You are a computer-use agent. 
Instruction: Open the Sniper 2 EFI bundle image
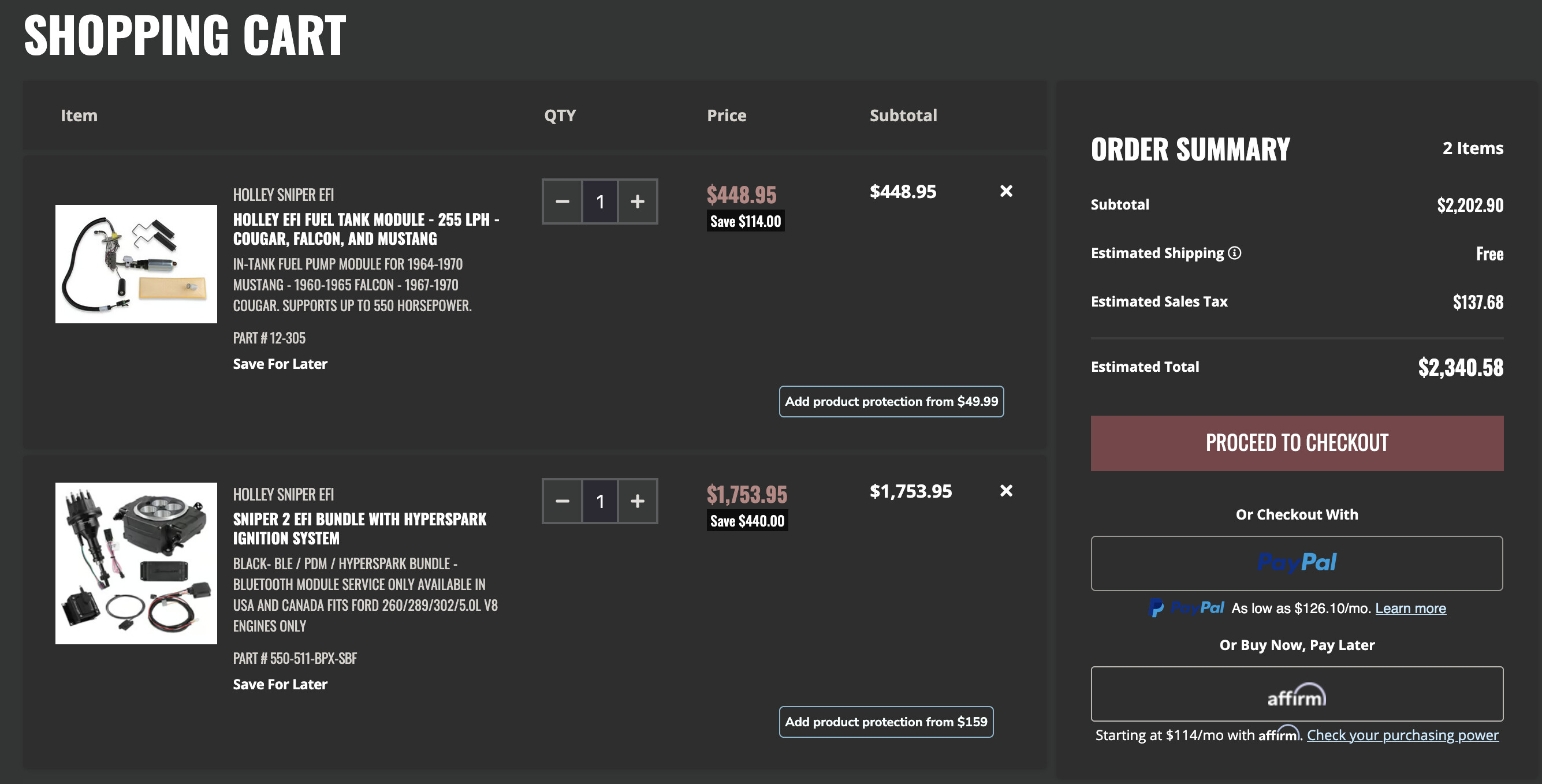(136, 563)
